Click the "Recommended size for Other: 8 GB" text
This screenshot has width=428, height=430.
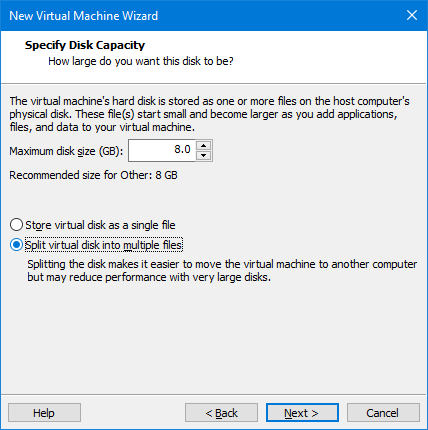pos(93,175)
